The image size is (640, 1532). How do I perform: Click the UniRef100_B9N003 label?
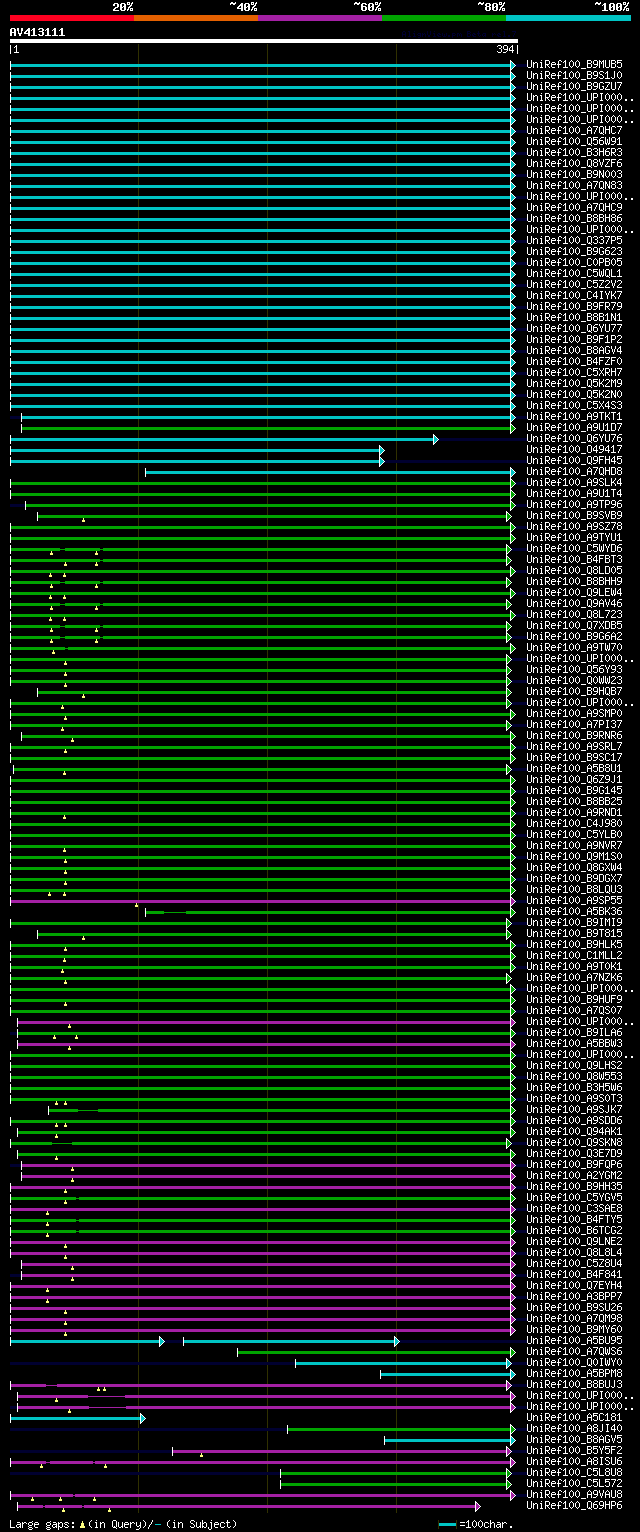tap(574, 174)
